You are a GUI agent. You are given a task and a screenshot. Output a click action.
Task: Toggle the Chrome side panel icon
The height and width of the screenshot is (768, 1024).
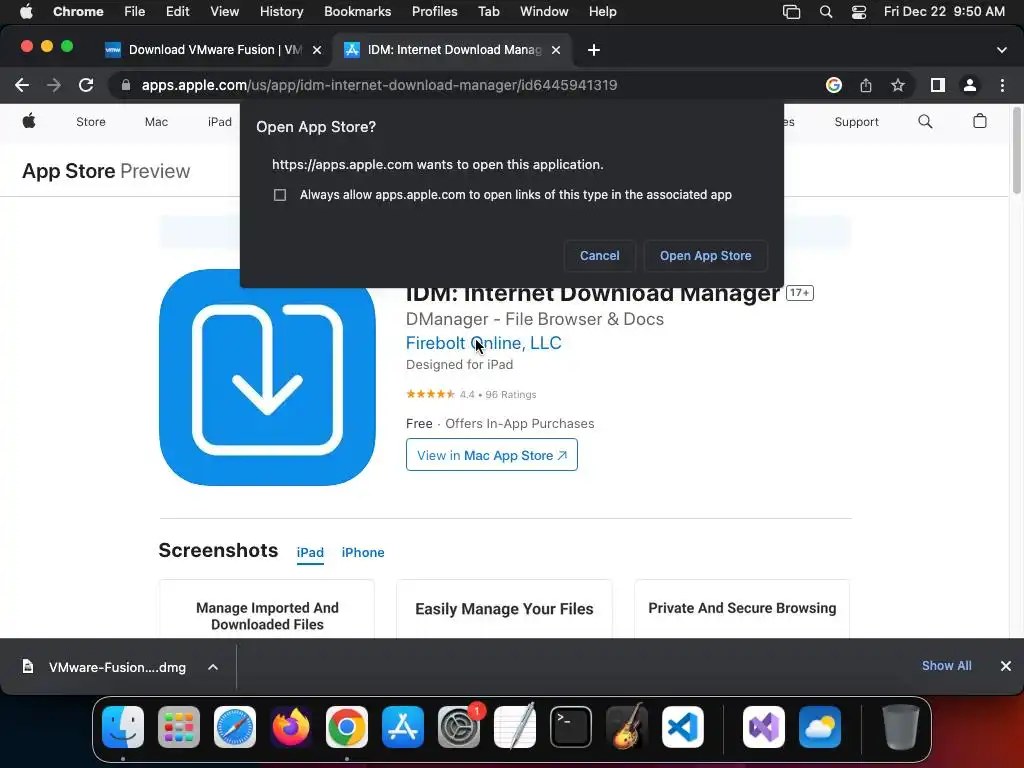(938, 85)
